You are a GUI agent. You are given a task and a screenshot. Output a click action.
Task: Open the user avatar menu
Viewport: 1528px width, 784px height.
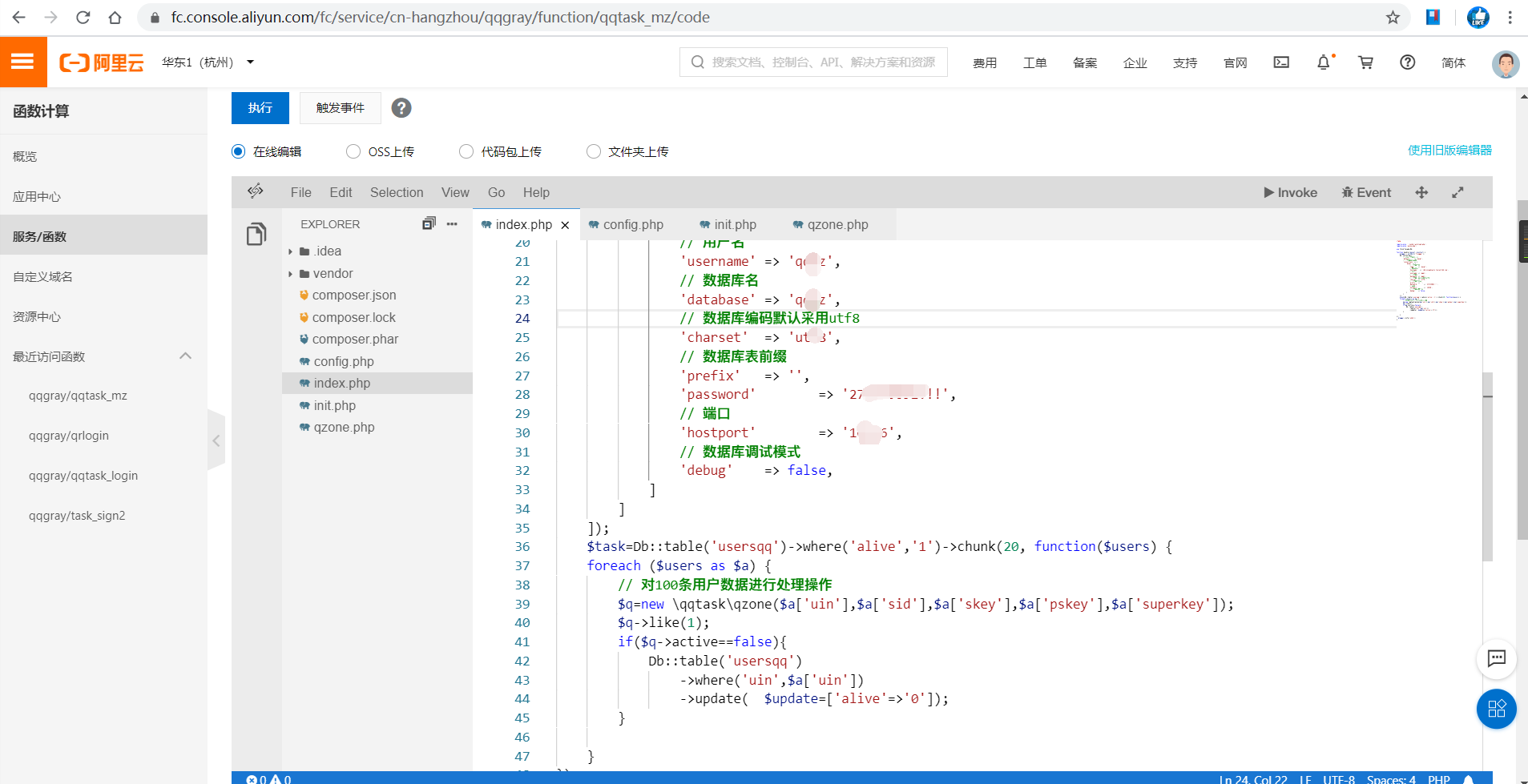click(1506, 64)
